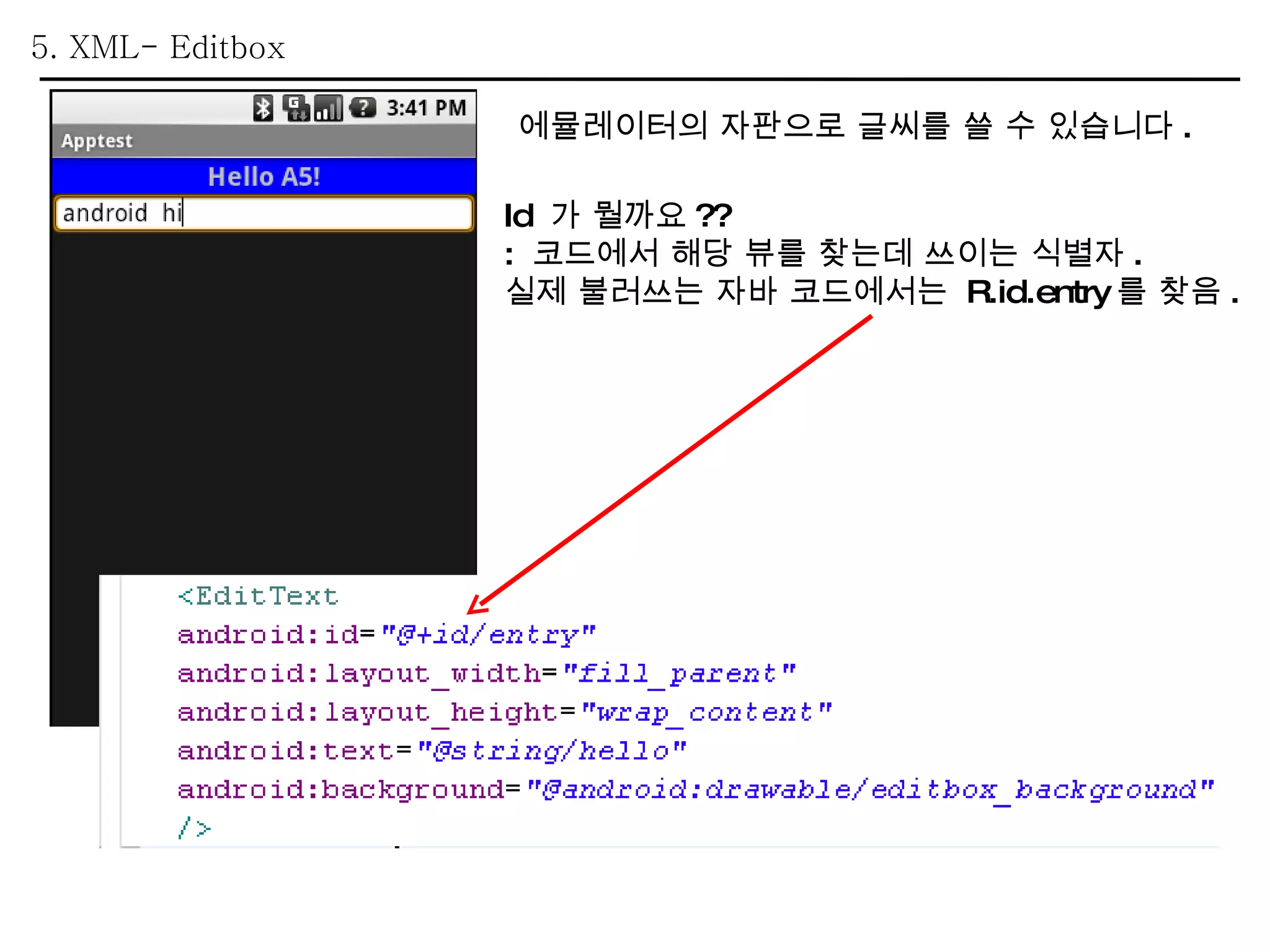Click the '코드에서 해당 뷰를 찾는데' line
1270x952 pixels.
pyautogui.click(x=823, y=253)
